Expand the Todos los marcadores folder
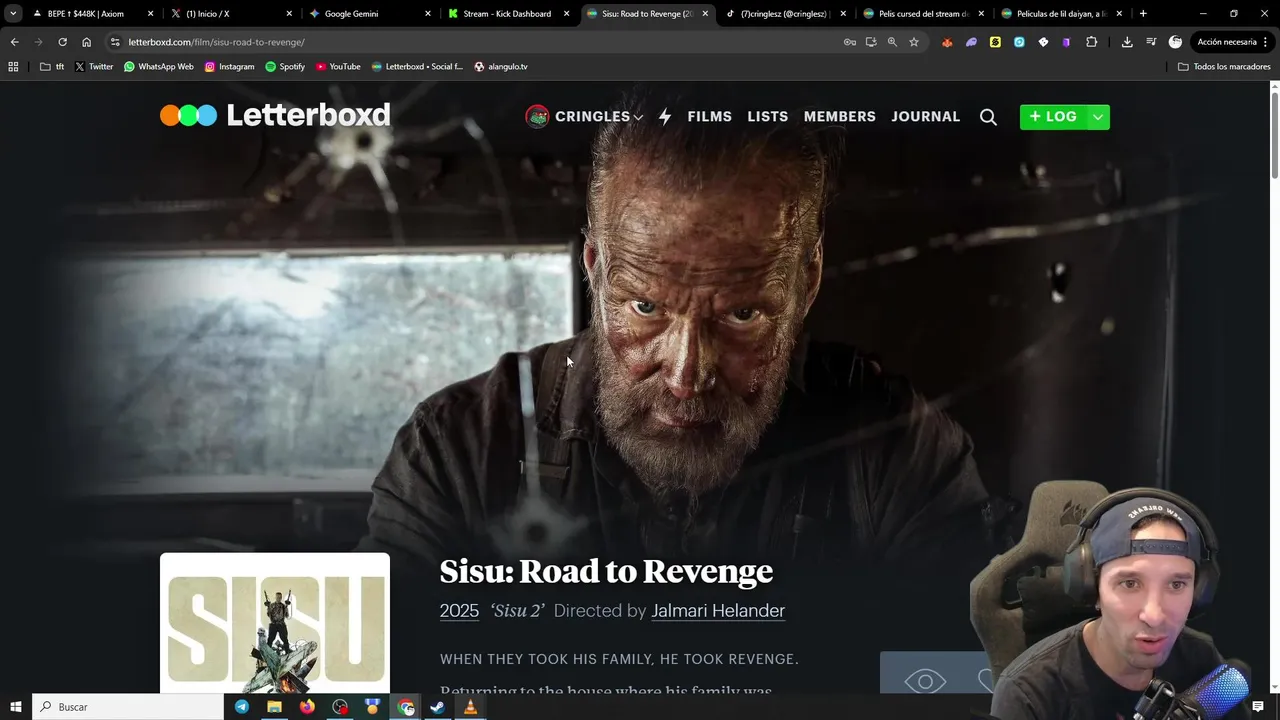Viewport: 1280px width, 720px height. 1224,67
